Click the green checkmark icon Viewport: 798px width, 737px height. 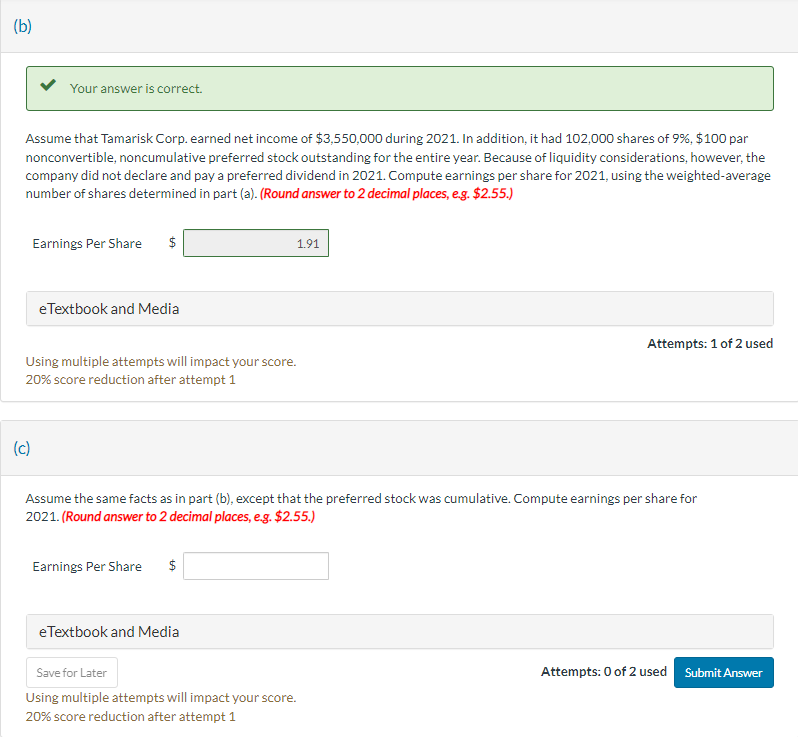tap(48, 85)
